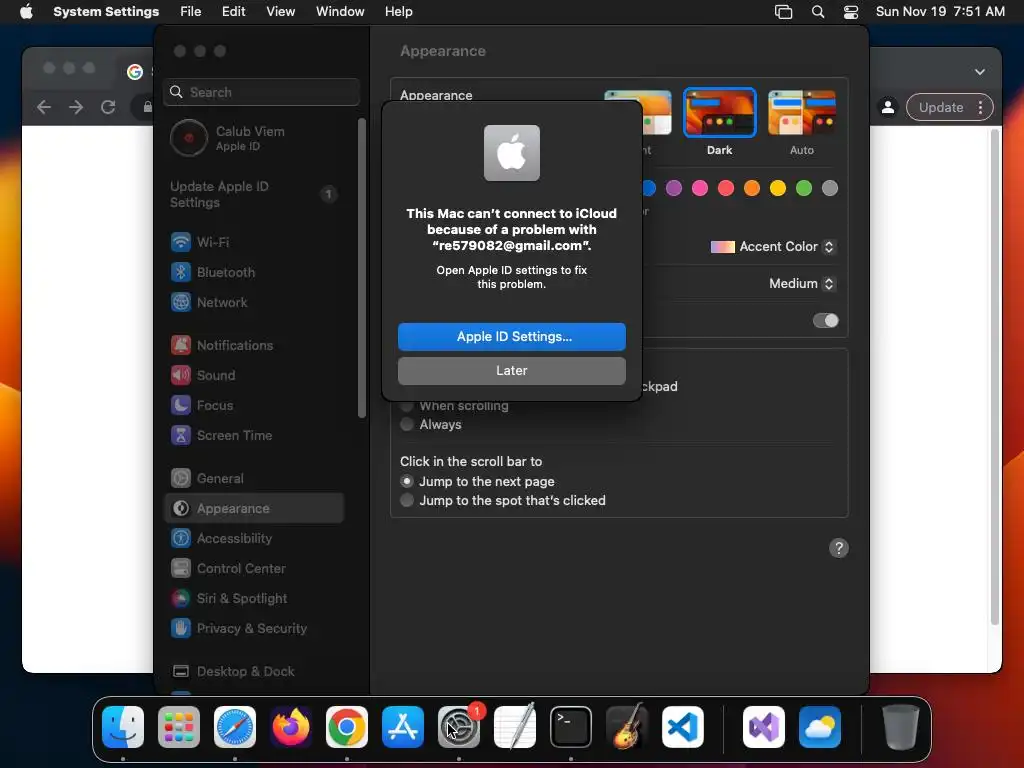Image resolution: width=1024 pixels, height=768 pixels.
Task: Open Launchpad in the Dock
Action: 179,727
